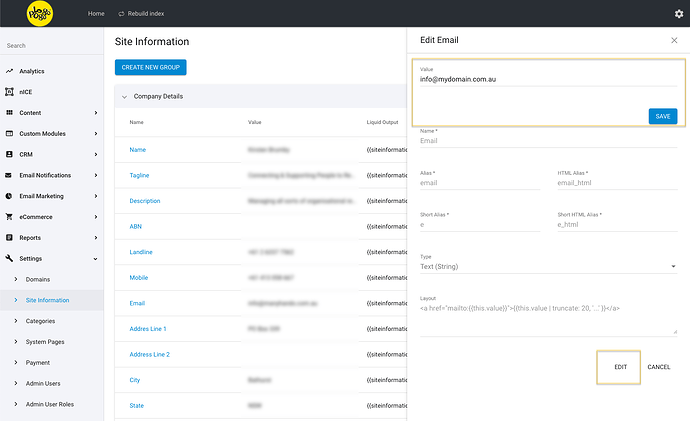Click the Reports book icon
Image resolution: width=690 pixels, height=421 pixels.
9,238
